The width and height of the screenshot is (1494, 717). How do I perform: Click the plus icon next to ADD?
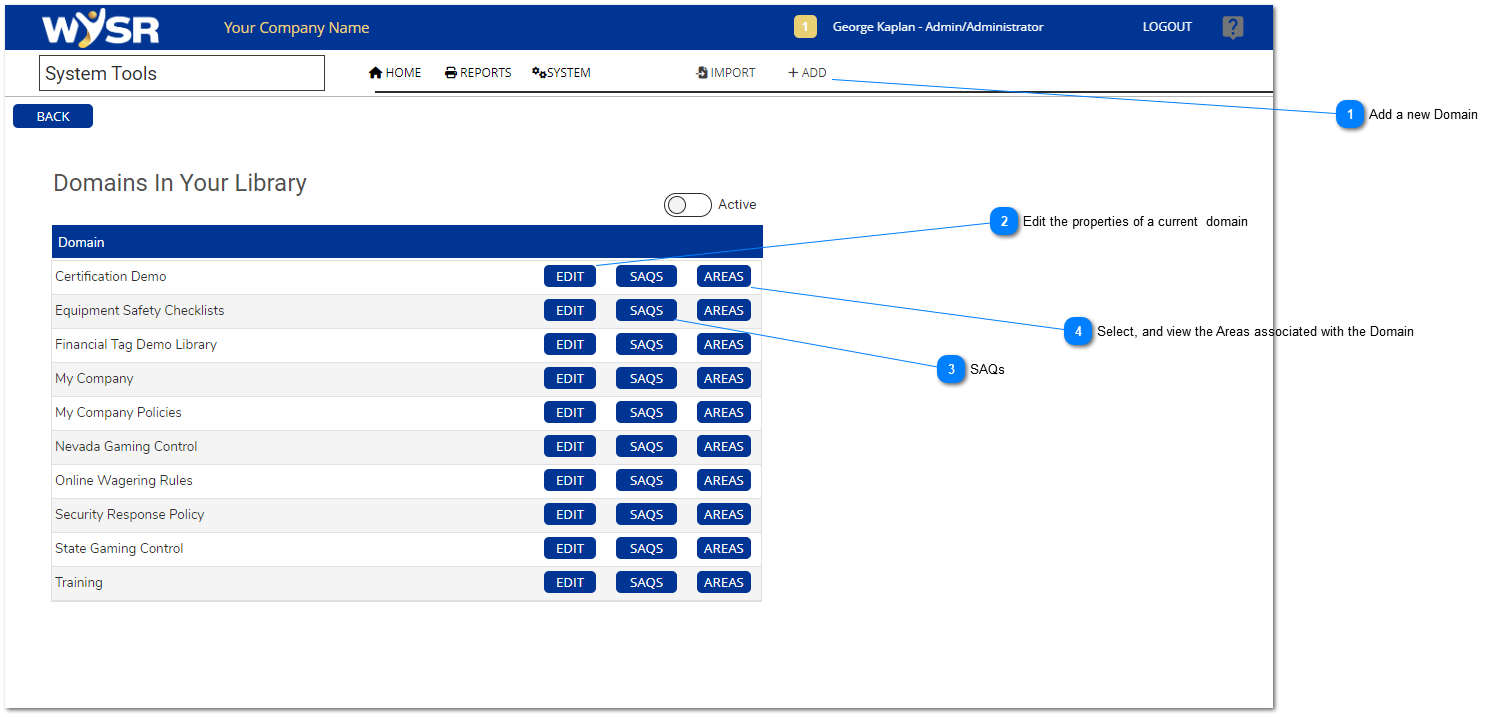(x=791, y=72)
